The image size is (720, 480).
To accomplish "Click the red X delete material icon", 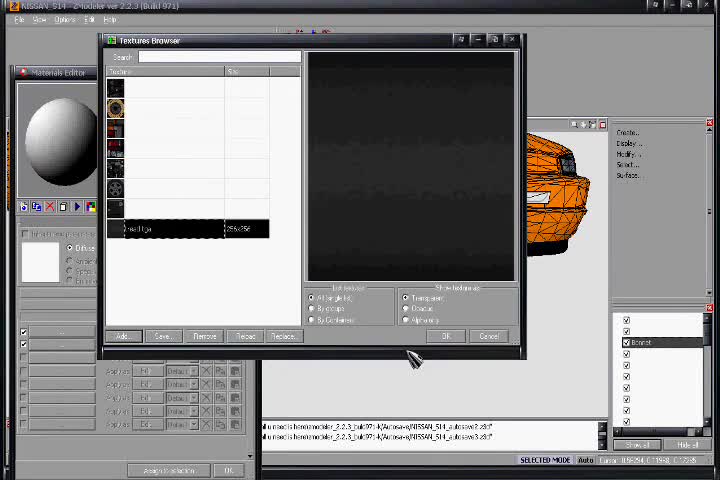I will [x=50, y=207].
